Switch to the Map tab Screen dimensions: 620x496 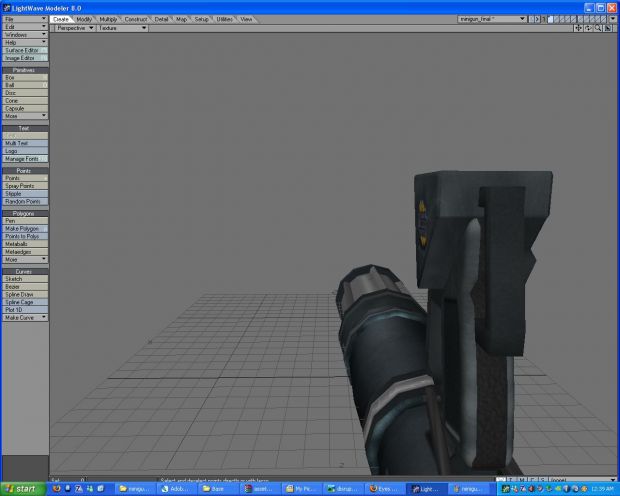[x=181, y=19]
